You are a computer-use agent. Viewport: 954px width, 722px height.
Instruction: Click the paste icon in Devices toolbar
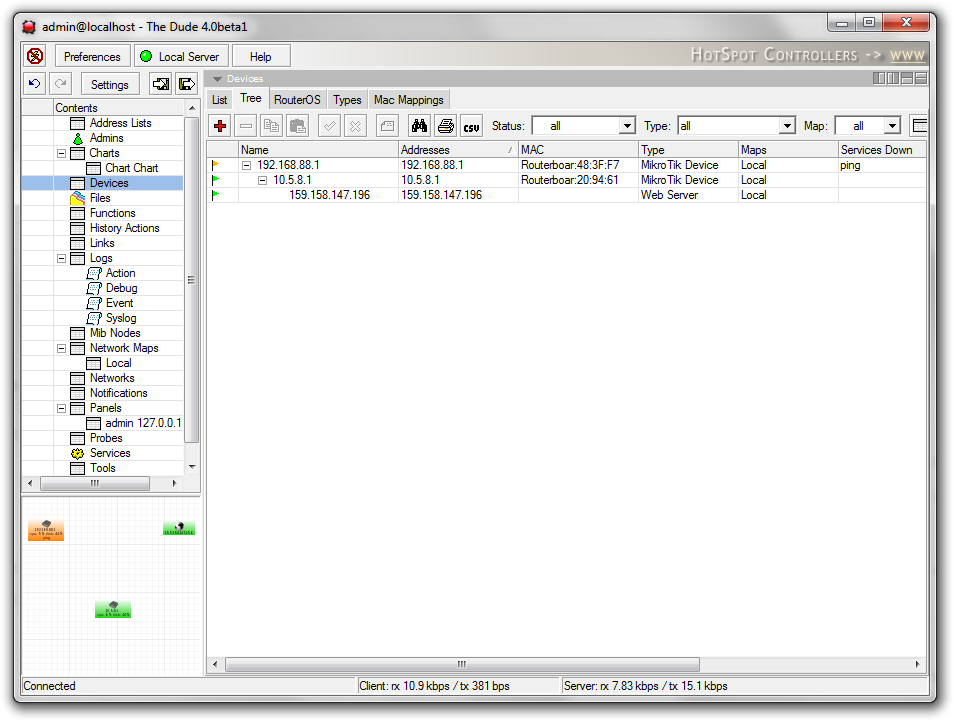pyautogui.click(x=298, y=126)
